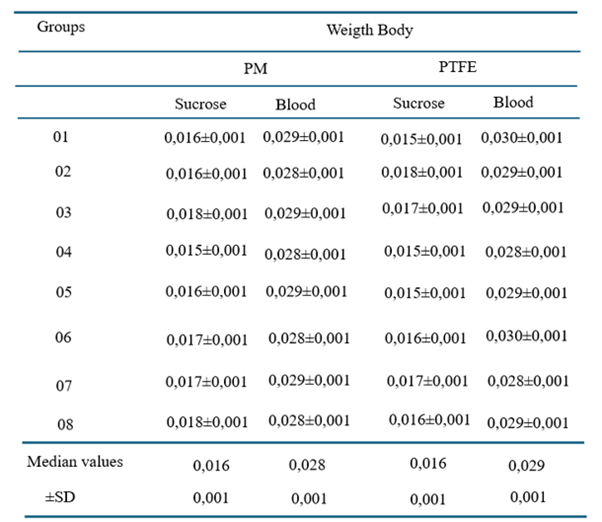Select group '04' row label
Image resolution: width=602 pixels, height=522 pixels.
pyautogui.click(x=63, y=250)
